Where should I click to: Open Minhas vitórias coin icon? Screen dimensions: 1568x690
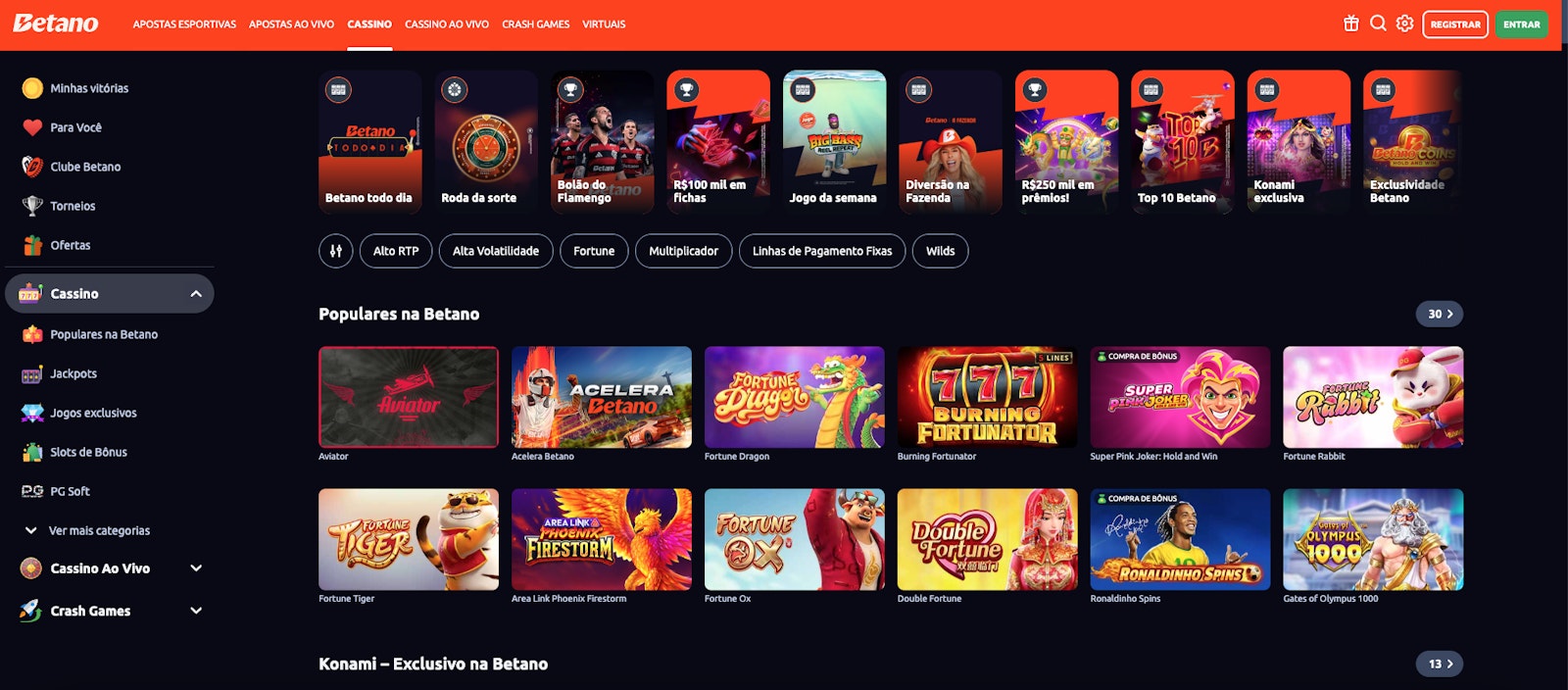tap(32, 88)
